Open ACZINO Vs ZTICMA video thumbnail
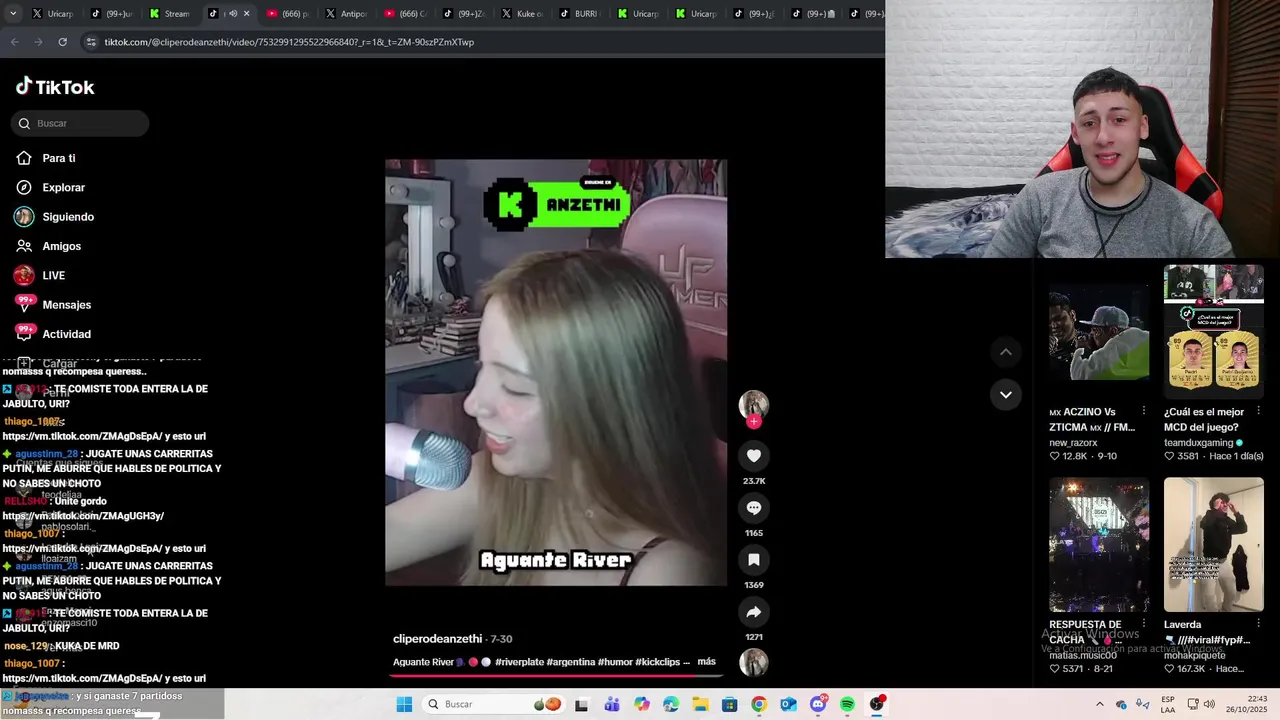The width and height of the screenshot is (1280, 720). click(x=1099, y=332)
